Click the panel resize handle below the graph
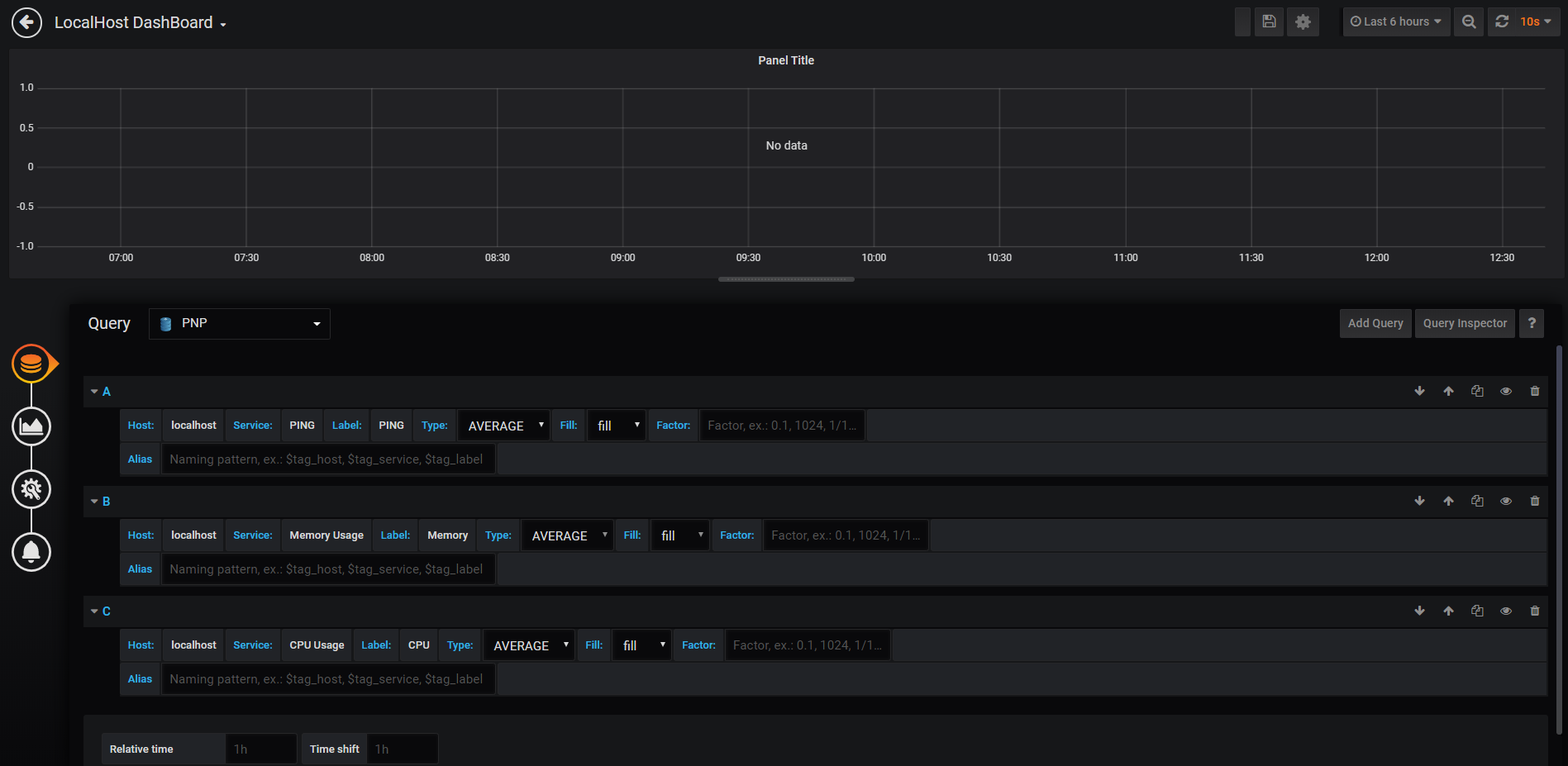The image size is (1568, 766). point(786,279)
